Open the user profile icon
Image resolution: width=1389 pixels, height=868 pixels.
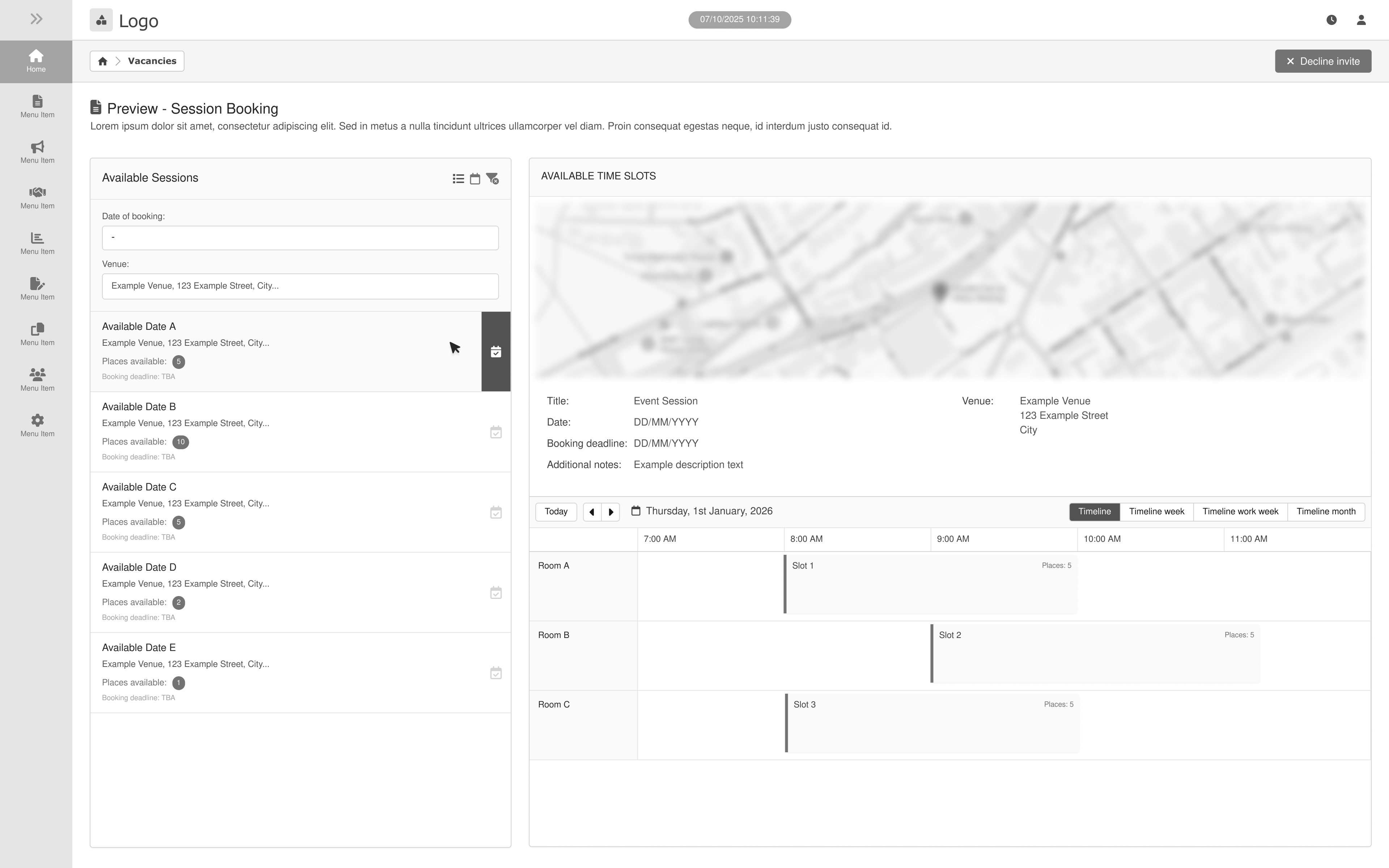pyautogui.click(x=1361, y=20)
